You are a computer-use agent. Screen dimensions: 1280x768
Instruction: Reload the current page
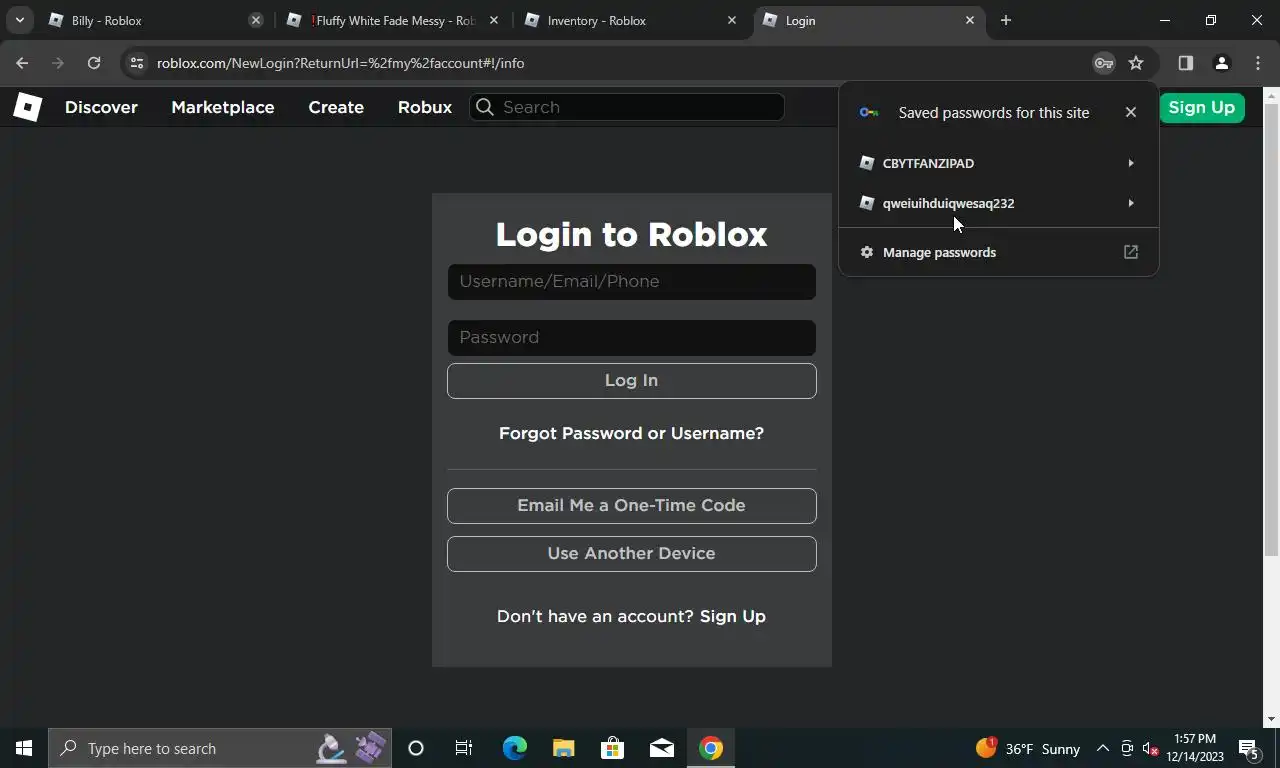click(x=94, y=63)
